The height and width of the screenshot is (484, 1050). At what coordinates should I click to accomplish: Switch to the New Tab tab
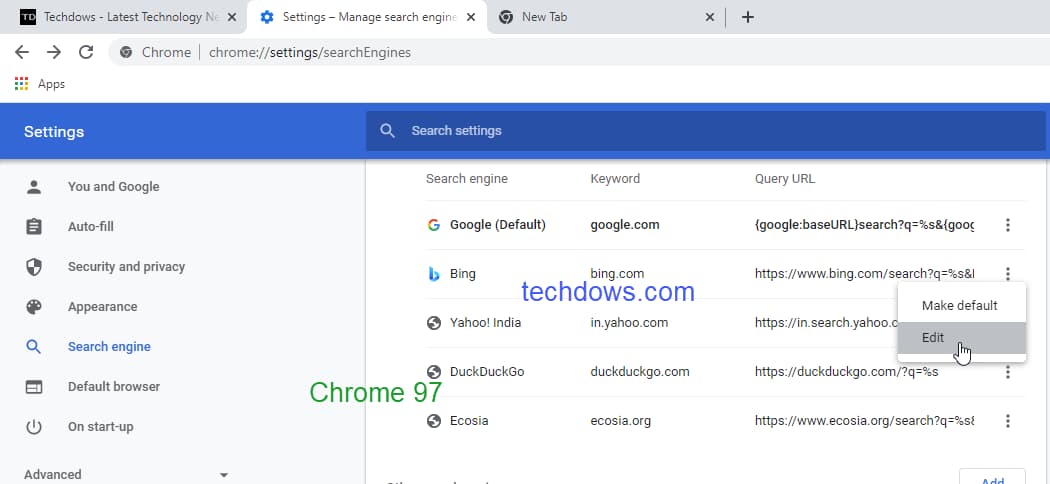(x=606, y=17)
